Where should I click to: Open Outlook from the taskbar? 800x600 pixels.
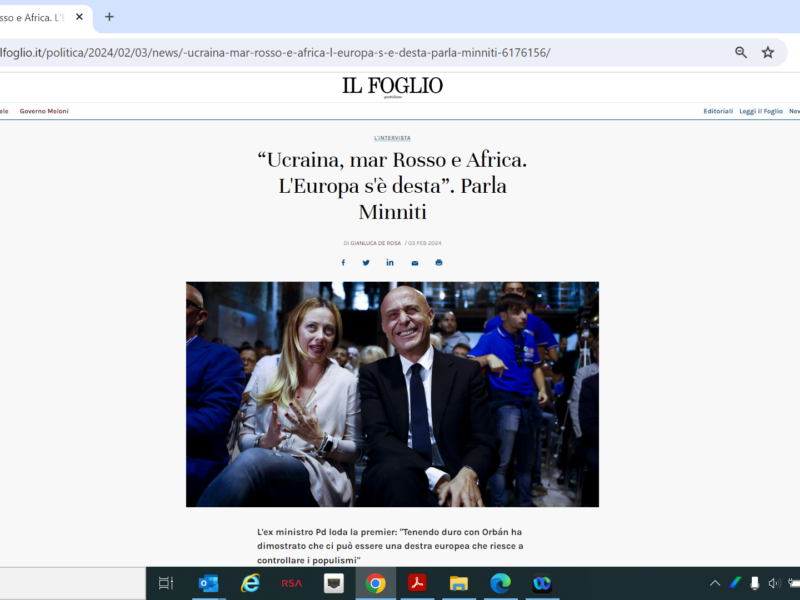pyautogui.click(x=208, y=583)
